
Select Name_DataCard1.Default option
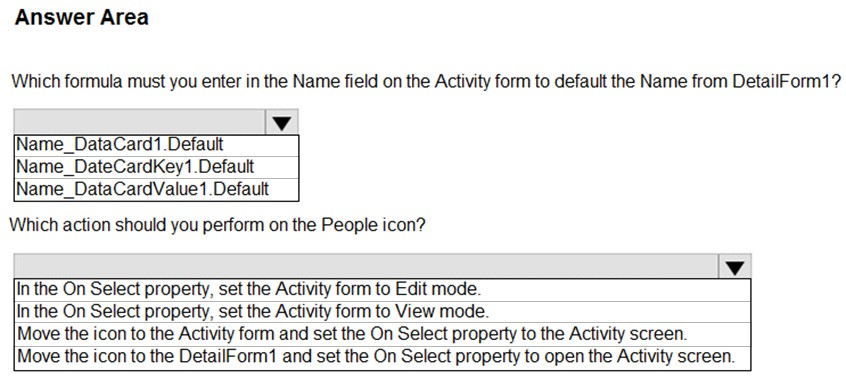point(156,146)
